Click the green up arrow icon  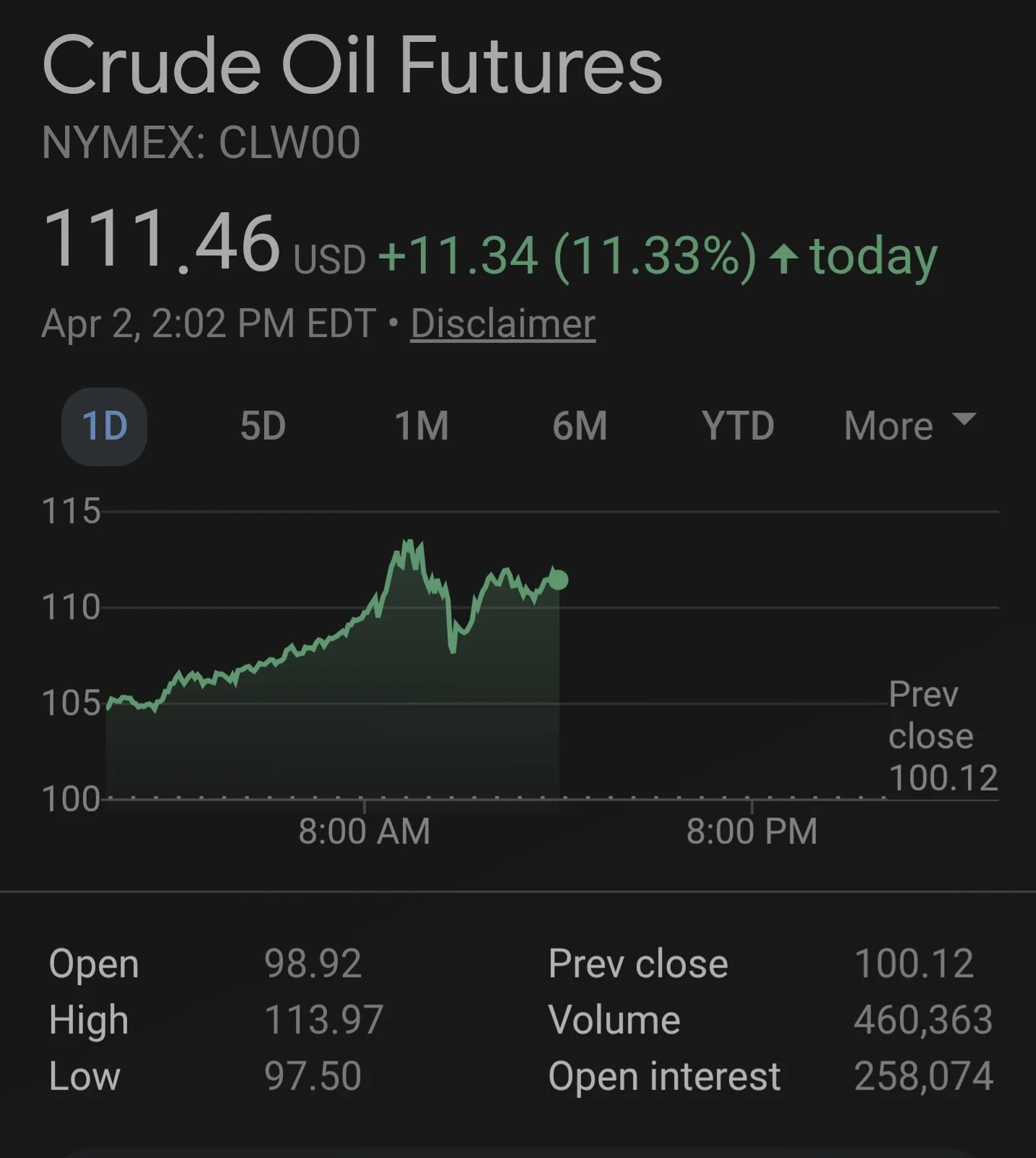point(784,258)
